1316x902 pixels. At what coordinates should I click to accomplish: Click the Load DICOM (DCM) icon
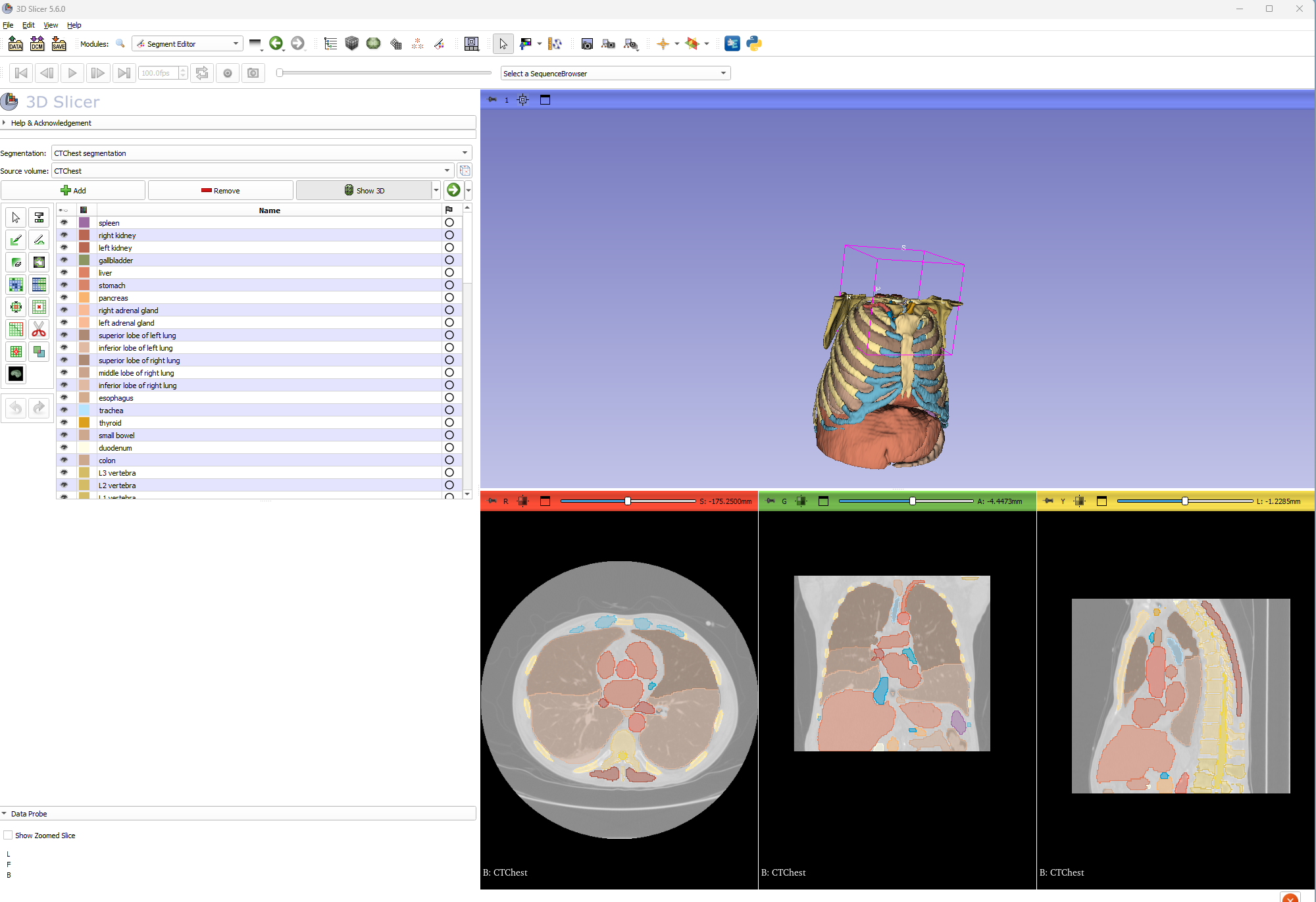coord(38,43)
